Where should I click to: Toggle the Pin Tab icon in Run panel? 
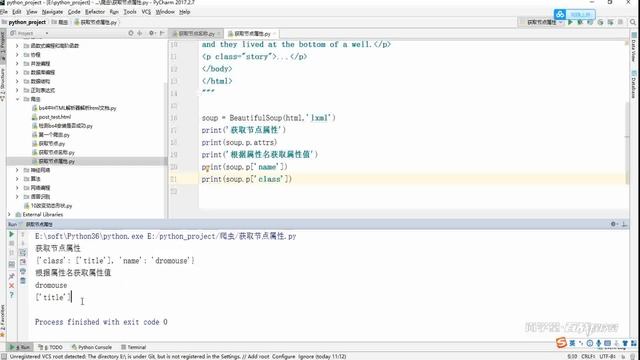[x=11, y=276]
